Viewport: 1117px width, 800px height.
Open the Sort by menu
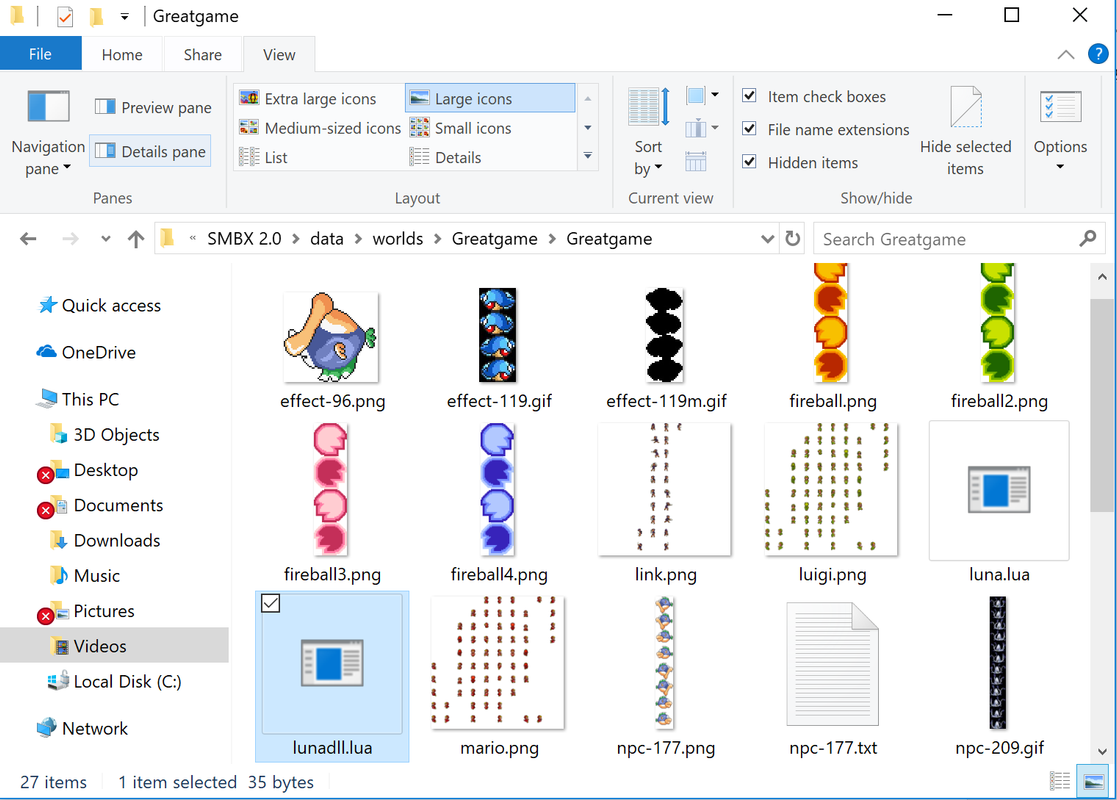[x=648, y=132]
